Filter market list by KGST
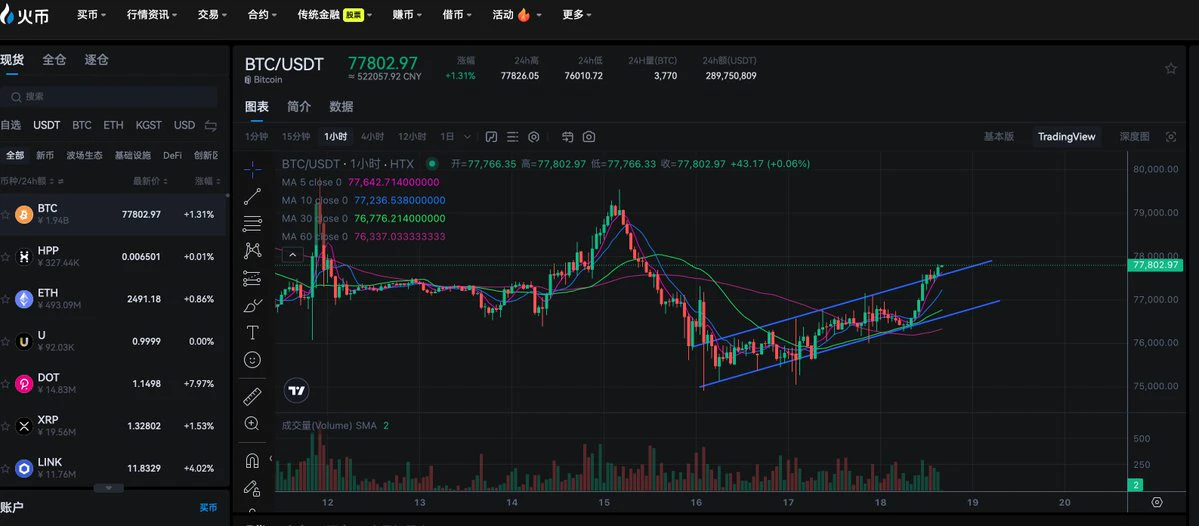1199x526 pixels. [x=148, y=125]
